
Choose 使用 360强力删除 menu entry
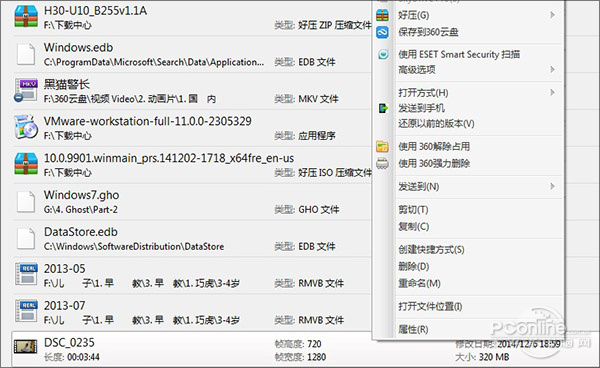[x=434, y=163]
